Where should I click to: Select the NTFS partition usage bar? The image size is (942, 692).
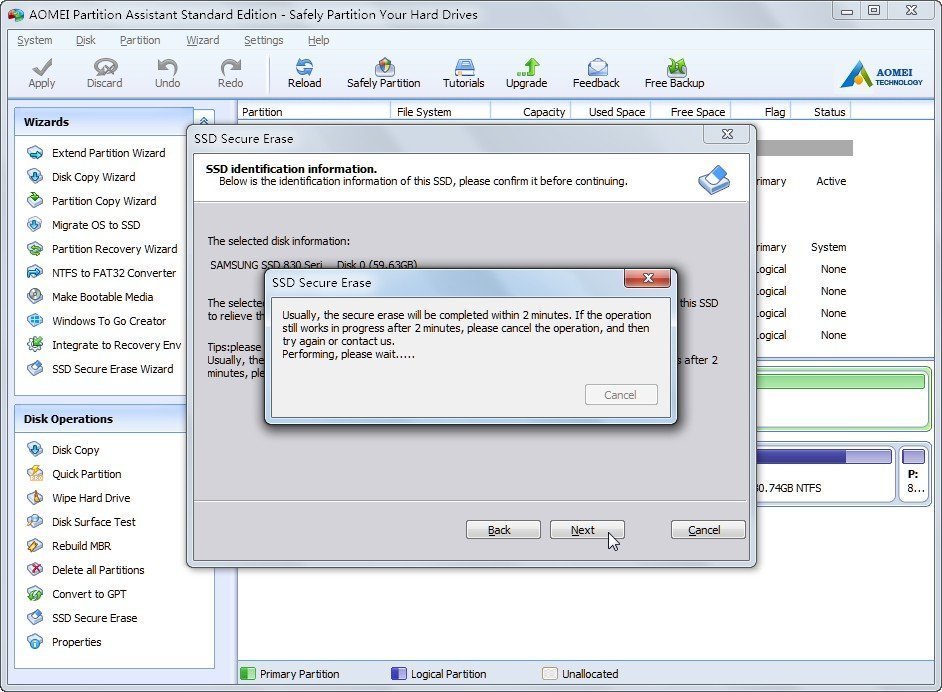click(824, 457)
